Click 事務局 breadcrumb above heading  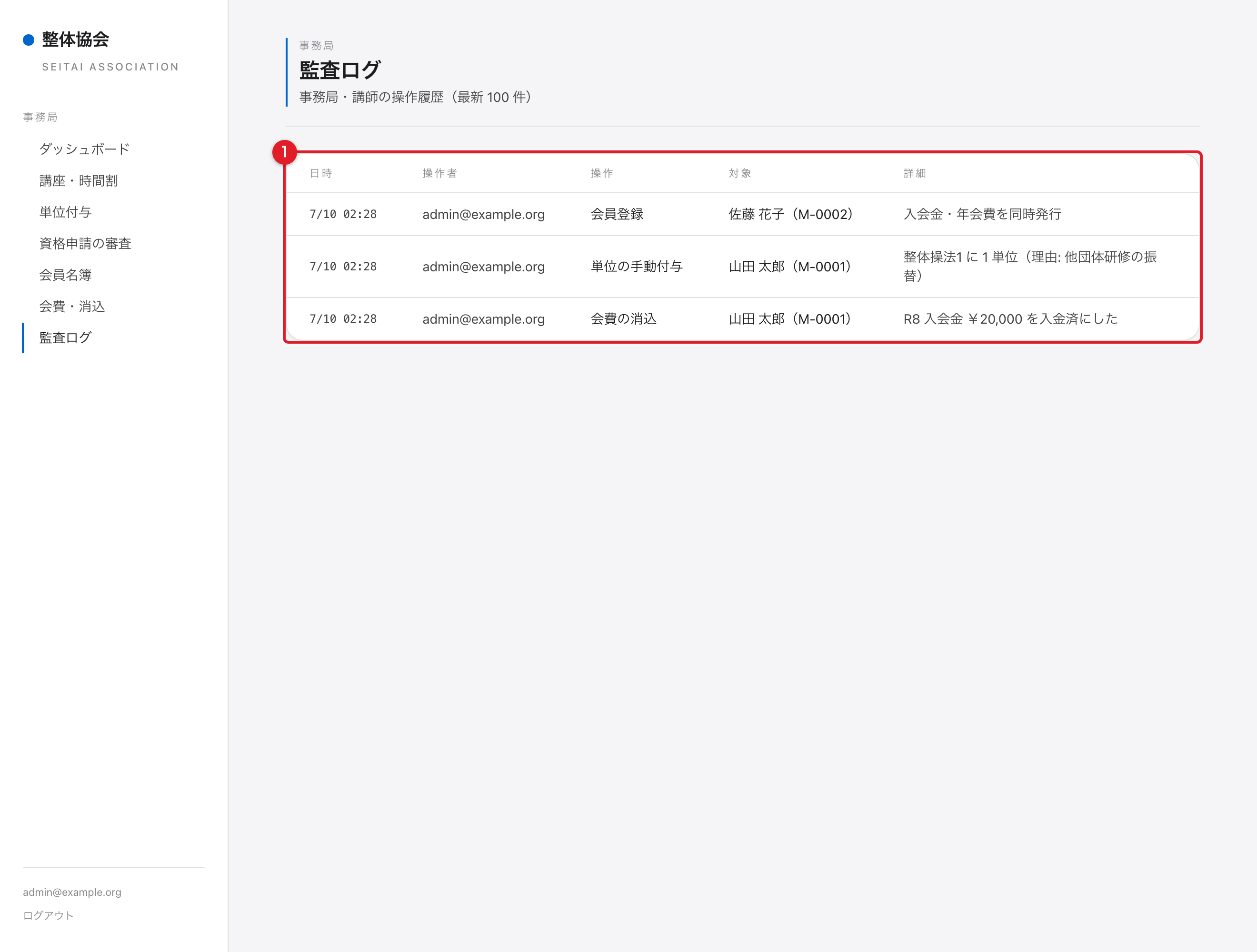pos(317,45)
